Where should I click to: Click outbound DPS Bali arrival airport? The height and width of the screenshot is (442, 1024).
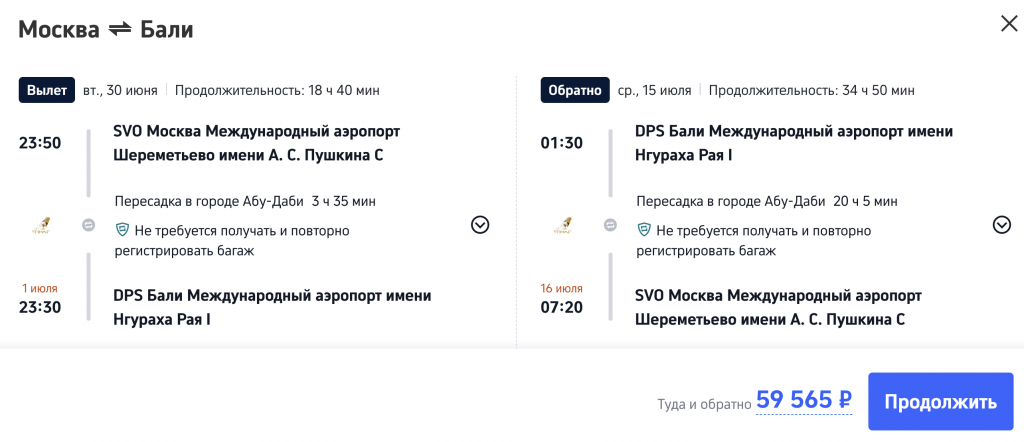click(272, 307)
